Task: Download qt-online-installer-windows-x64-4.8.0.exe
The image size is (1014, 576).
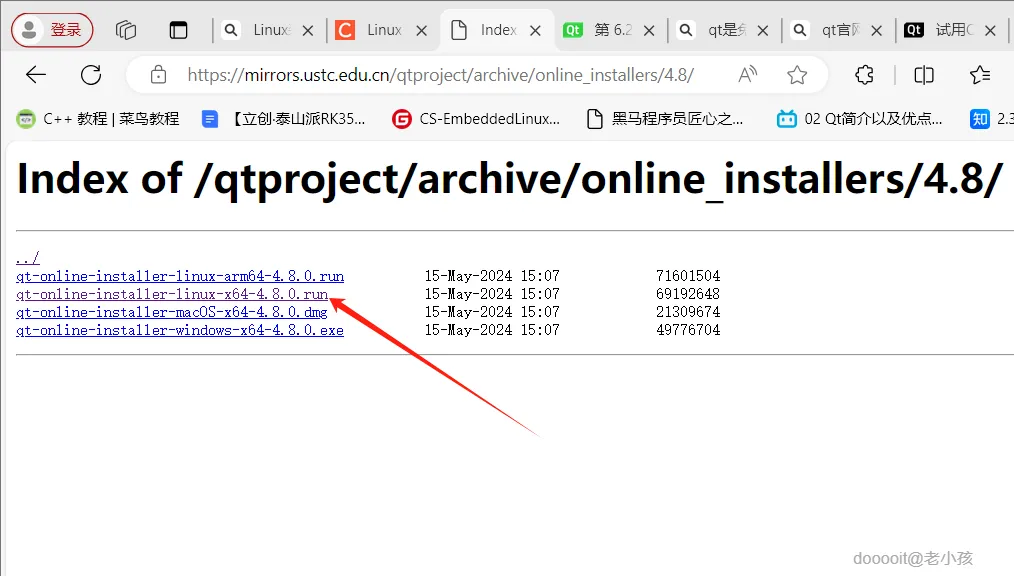Action: [x=180, y=330]
